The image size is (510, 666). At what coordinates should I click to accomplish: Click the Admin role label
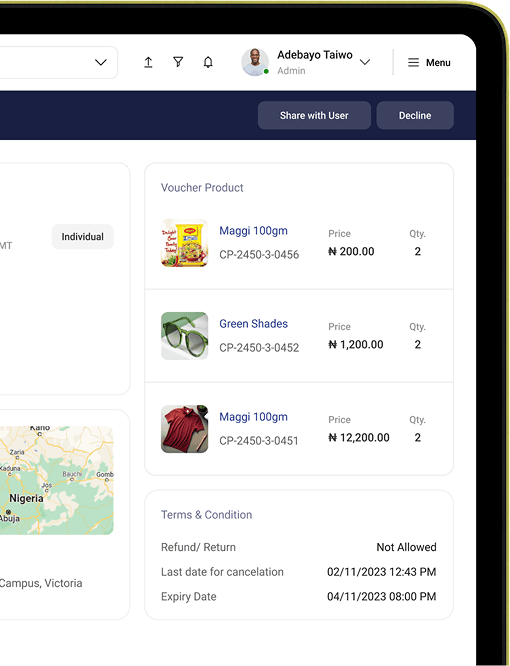[x=291, y=71]
